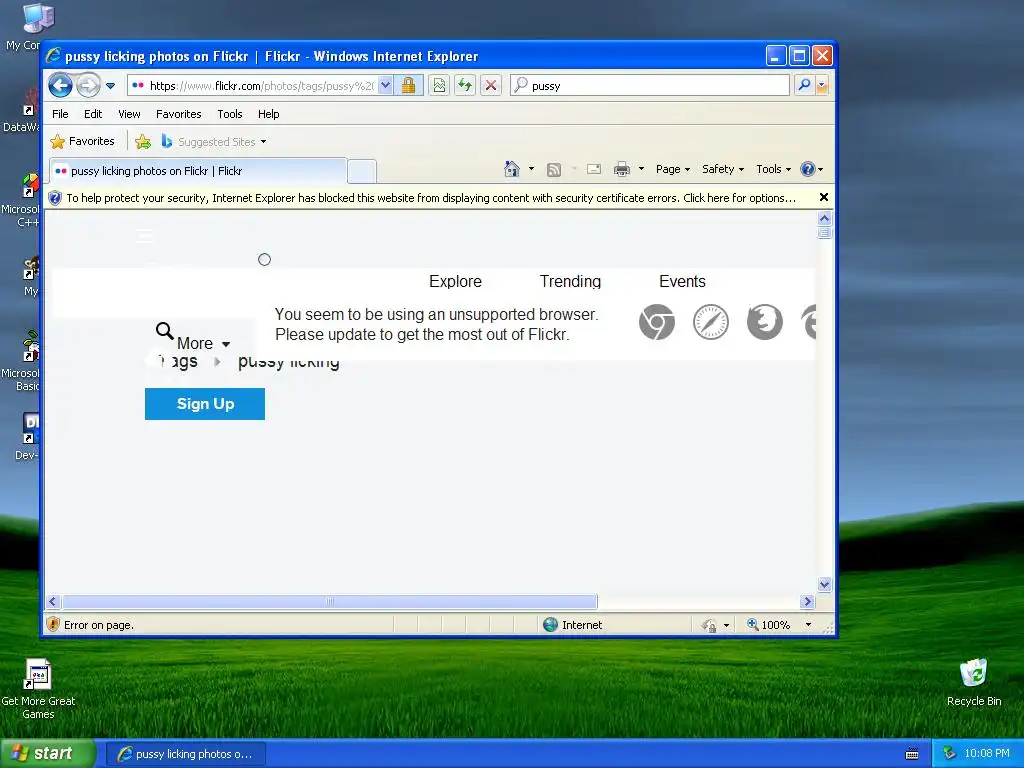The image size is (1024, 768).
Task: Open the recent pages dropdown arrow
Action: click(110, 86)
